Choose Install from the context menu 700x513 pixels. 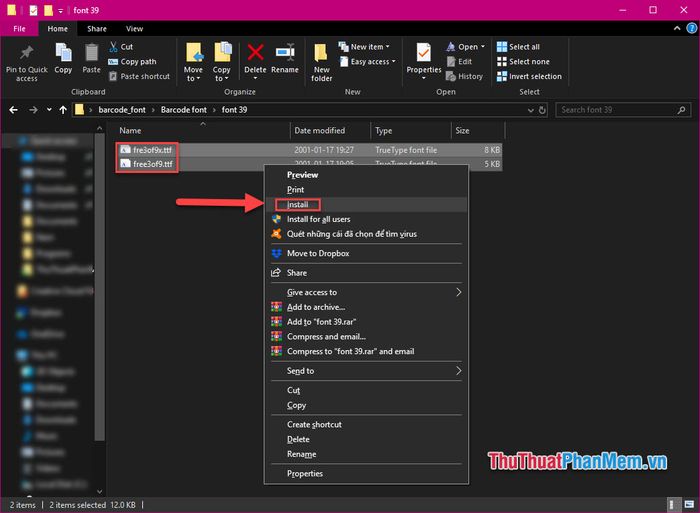[x=298, y=204]
